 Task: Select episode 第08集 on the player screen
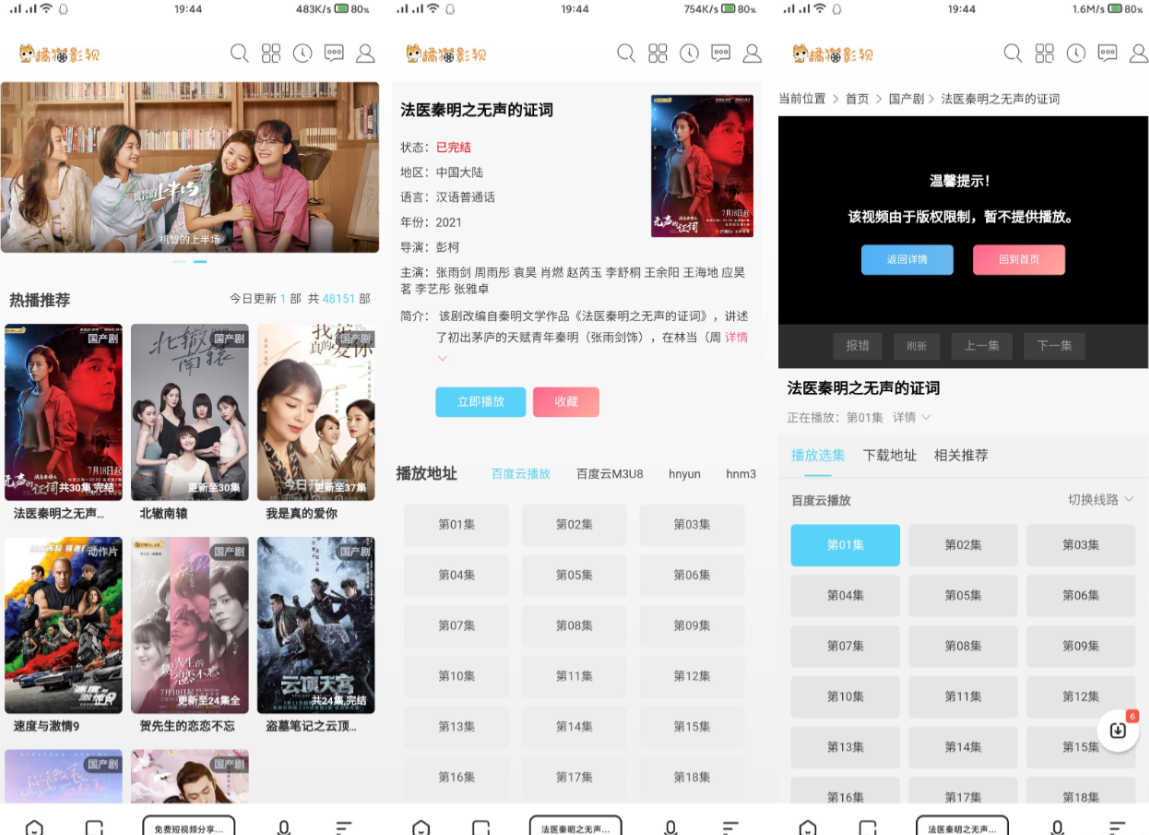tap(963, 646)
